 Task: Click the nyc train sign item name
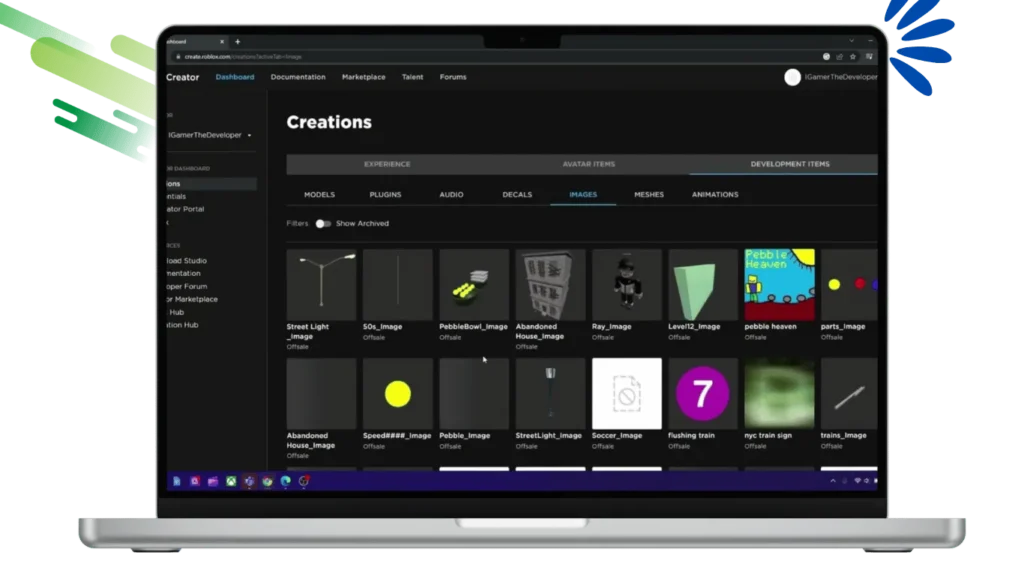pyautogui.click(x=768, y=436)
